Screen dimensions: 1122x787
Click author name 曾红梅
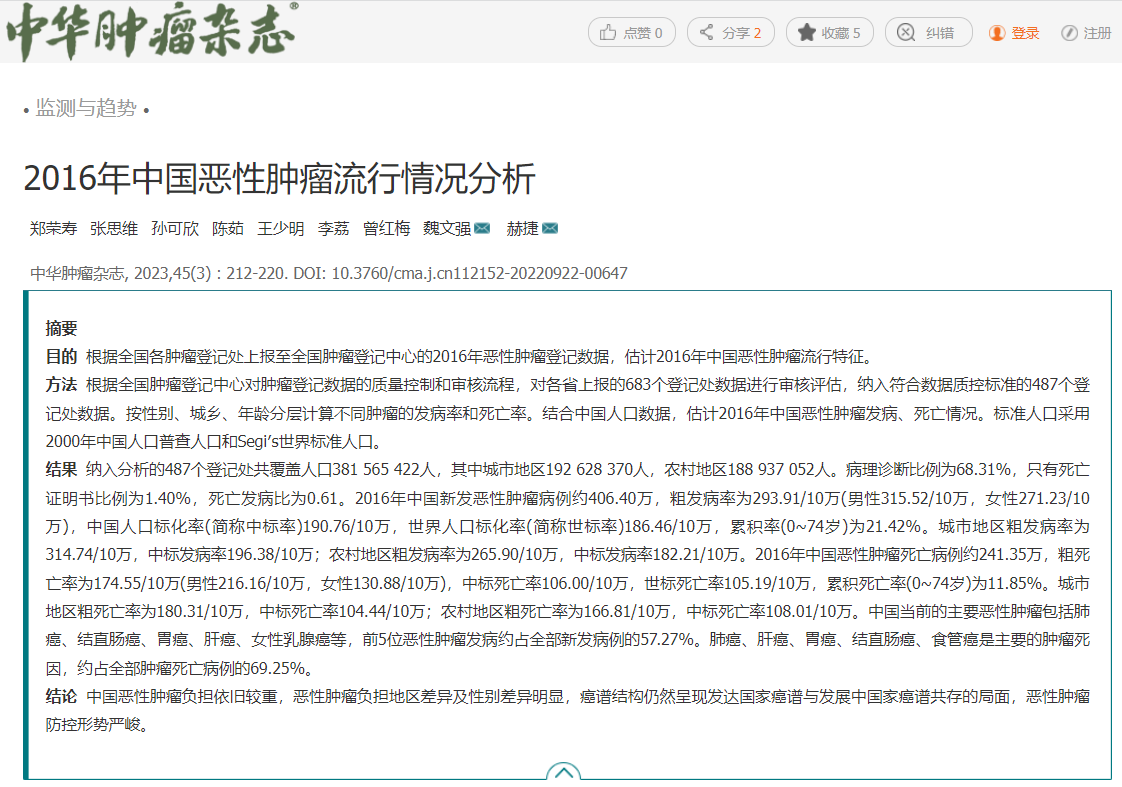point(386,228)
